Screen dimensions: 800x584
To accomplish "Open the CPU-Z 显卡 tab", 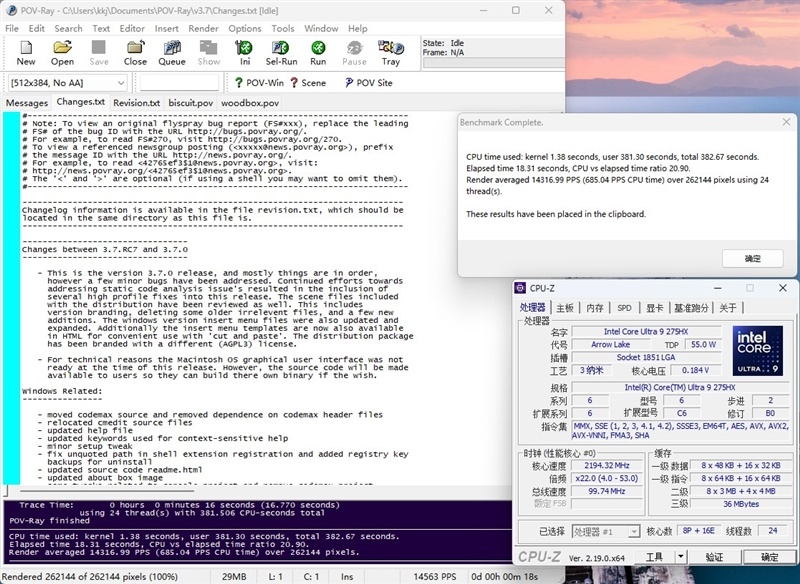I will [655, 308].
